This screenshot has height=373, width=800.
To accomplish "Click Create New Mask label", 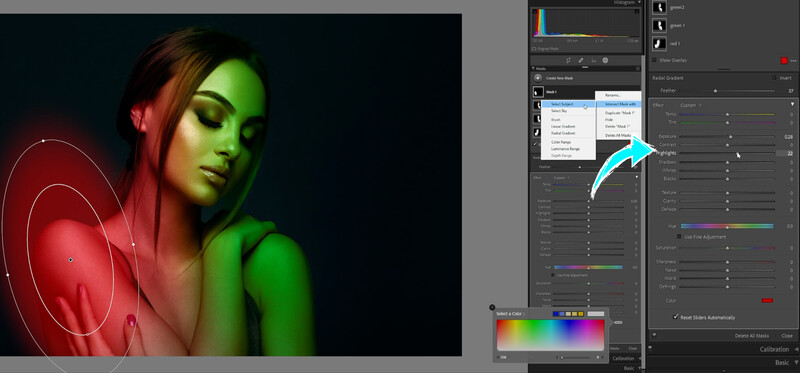I will pyautogui.click(x=559, y=78).
